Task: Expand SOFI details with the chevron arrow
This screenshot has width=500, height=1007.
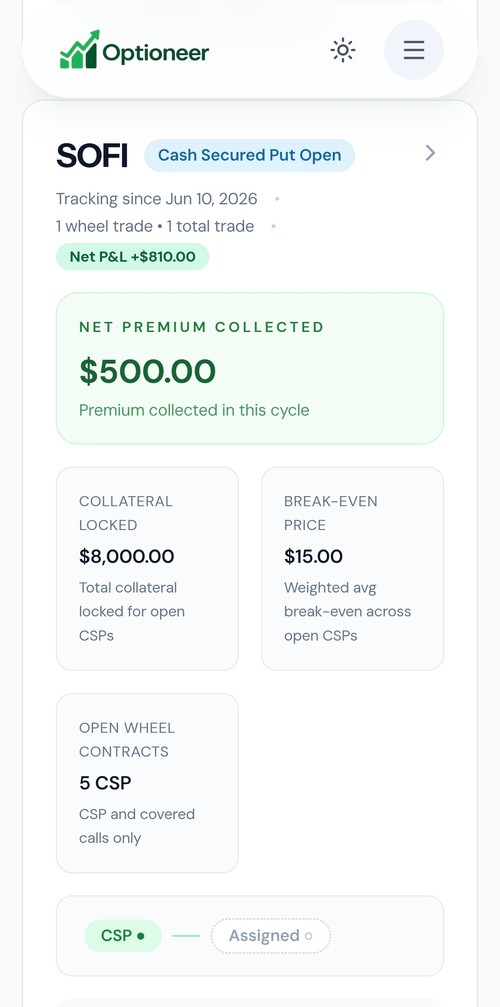Action: [430, 153]
